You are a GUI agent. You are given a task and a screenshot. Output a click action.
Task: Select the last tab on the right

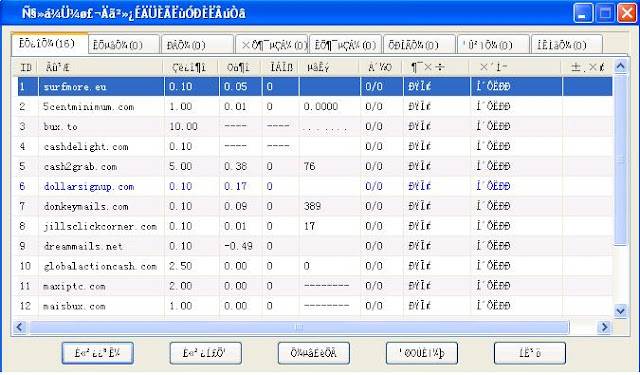coord(567,44)
